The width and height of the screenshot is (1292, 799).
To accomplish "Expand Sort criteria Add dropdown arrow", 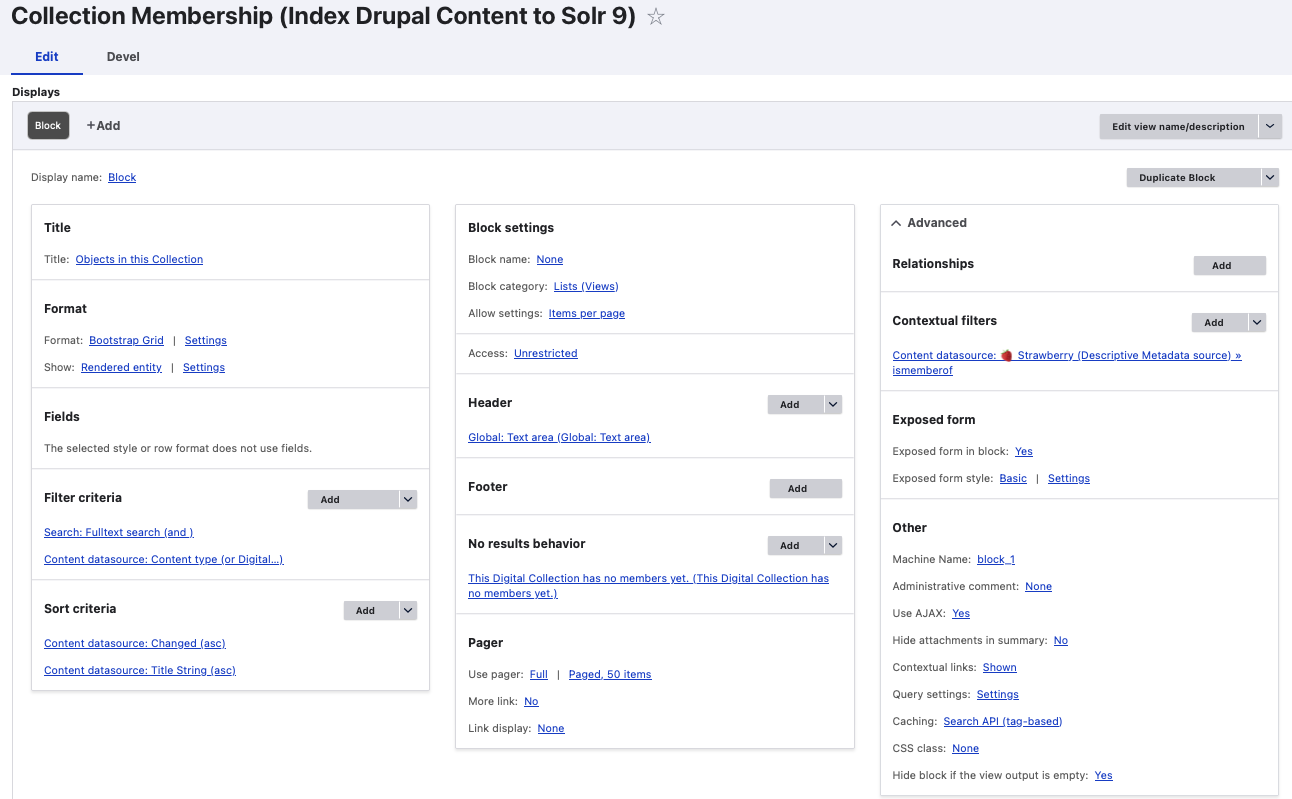I will (407, 610).
